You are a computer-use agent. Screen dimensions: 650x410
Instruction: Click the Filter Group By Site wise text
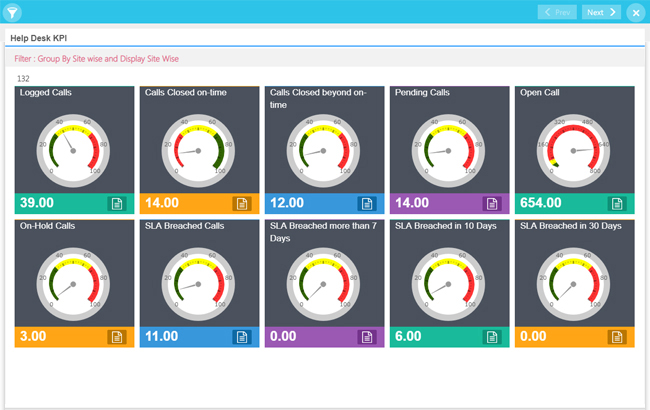point(95,59)
